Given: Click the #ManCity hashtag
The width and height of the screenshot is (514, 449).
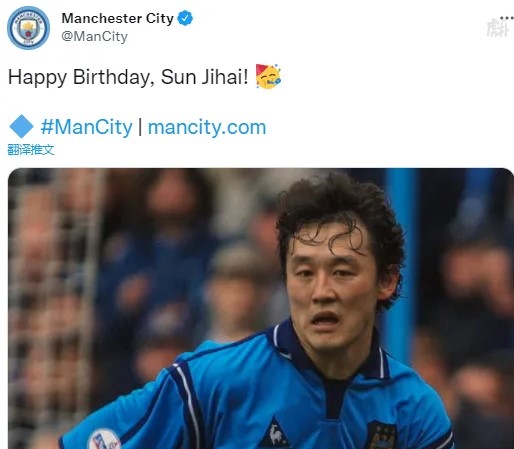Looking at the screenshot, I should pos(86,127).
